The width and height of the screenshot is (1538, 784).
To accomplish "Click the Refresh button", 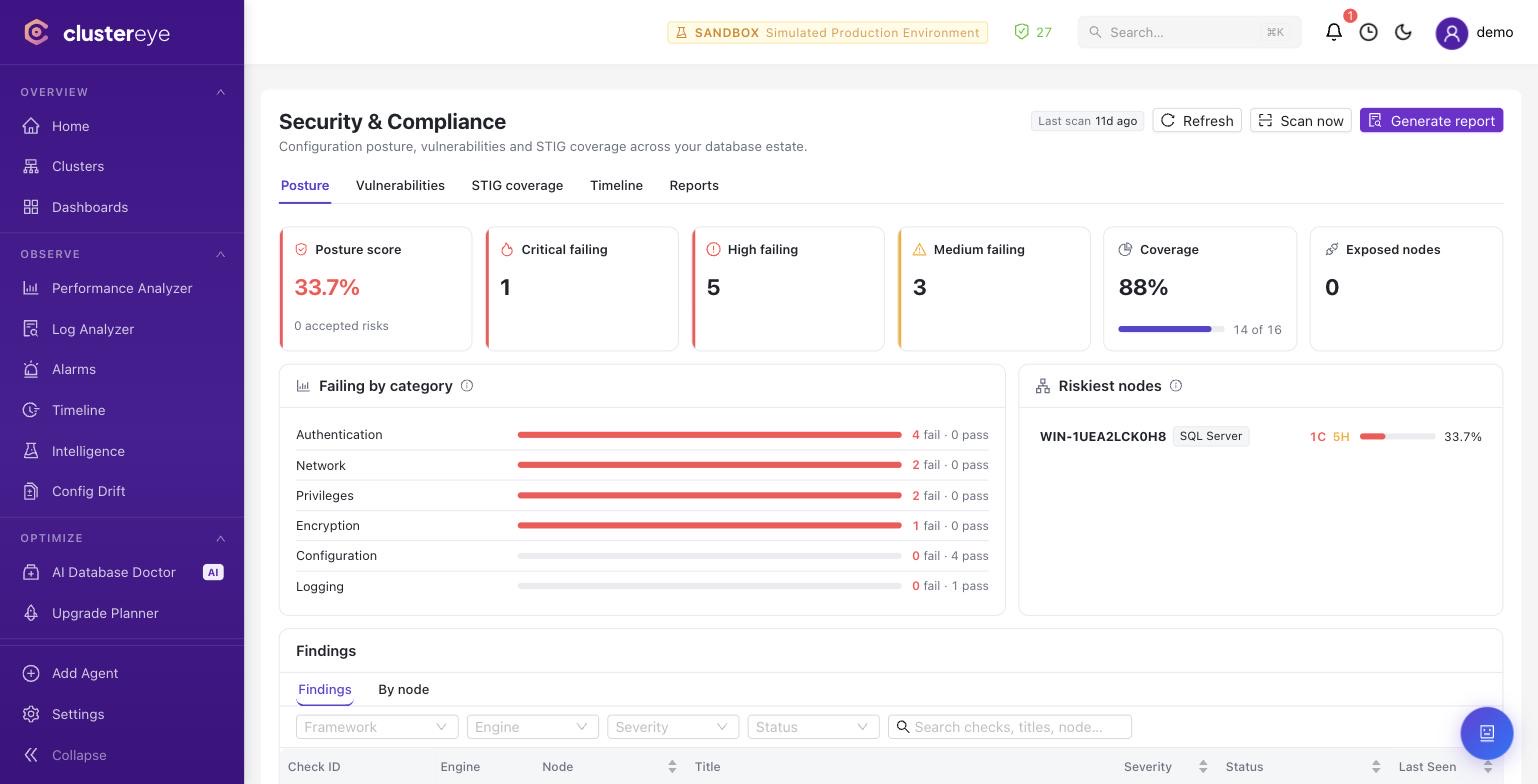I will coord(1197,120).
